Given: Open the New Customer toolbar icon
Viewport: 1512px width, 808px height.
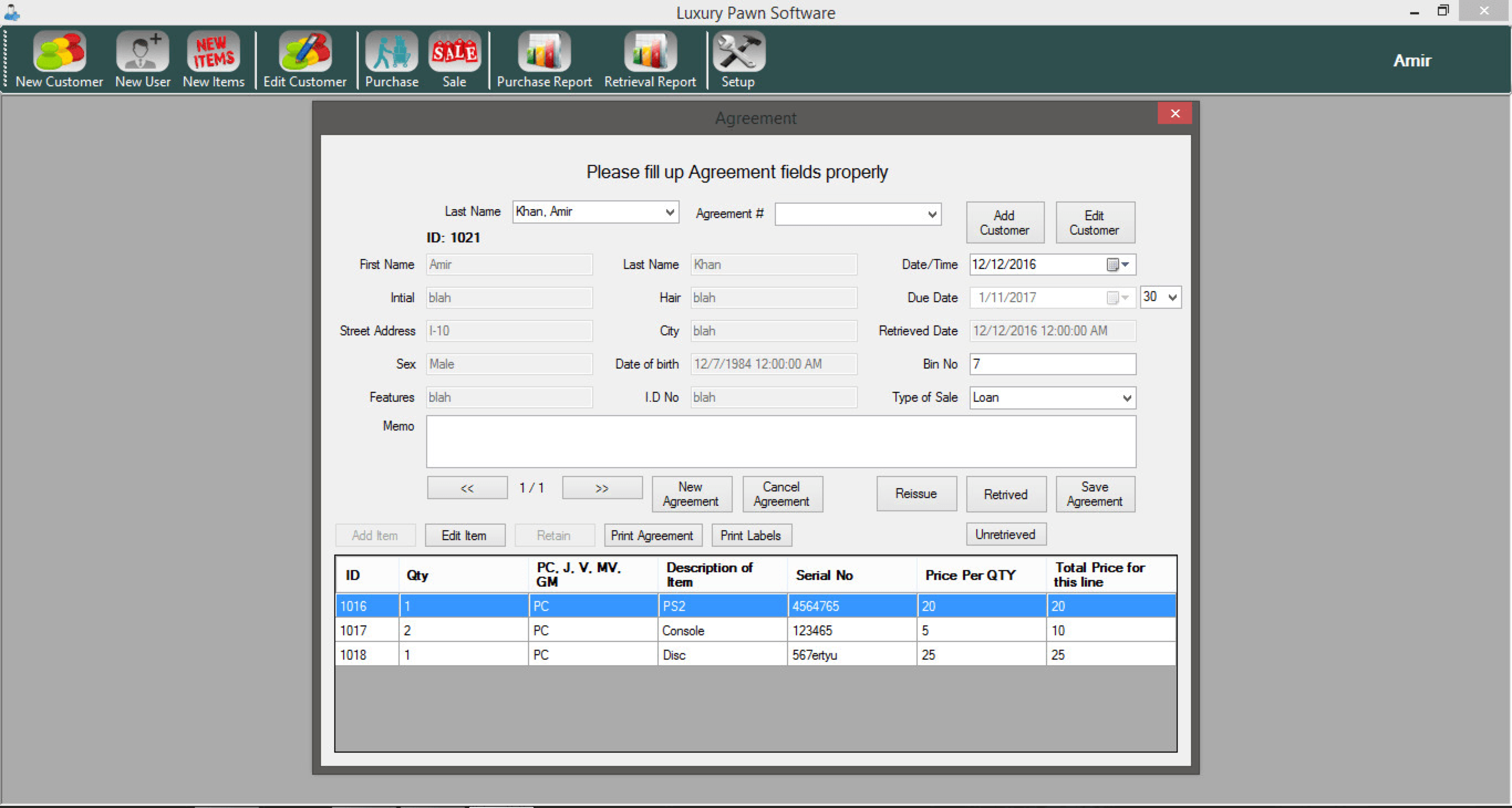Looking at the screenshot, I should (x=59, y=59).
